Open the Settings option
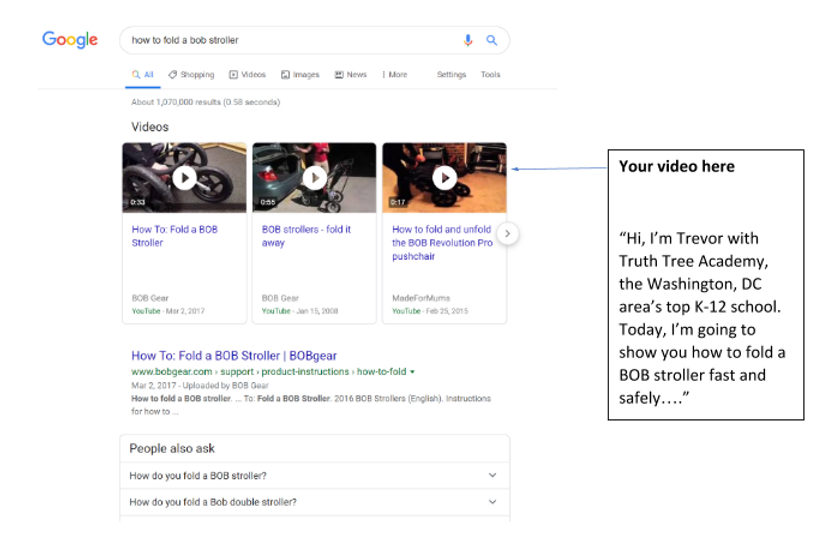 tap(451, 74)
